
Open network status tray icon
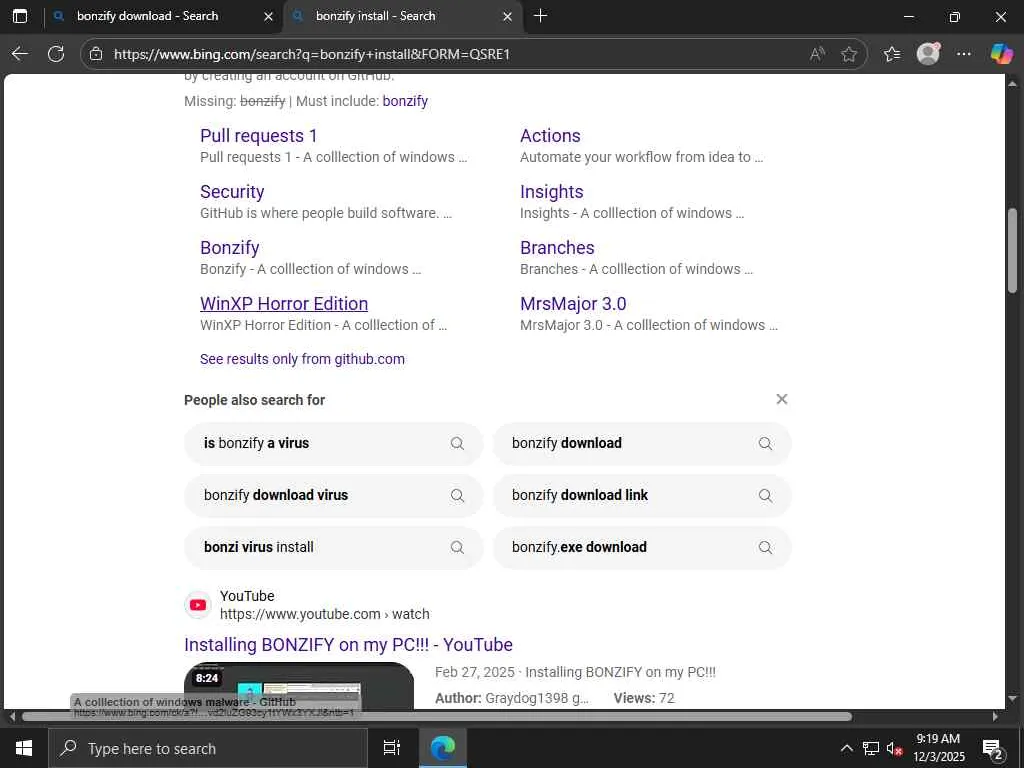(x=871, y=748)
